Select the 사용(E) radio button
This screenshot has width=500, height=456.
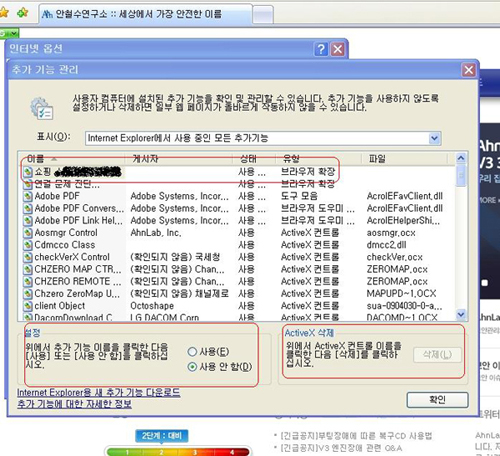coord(192,352)
